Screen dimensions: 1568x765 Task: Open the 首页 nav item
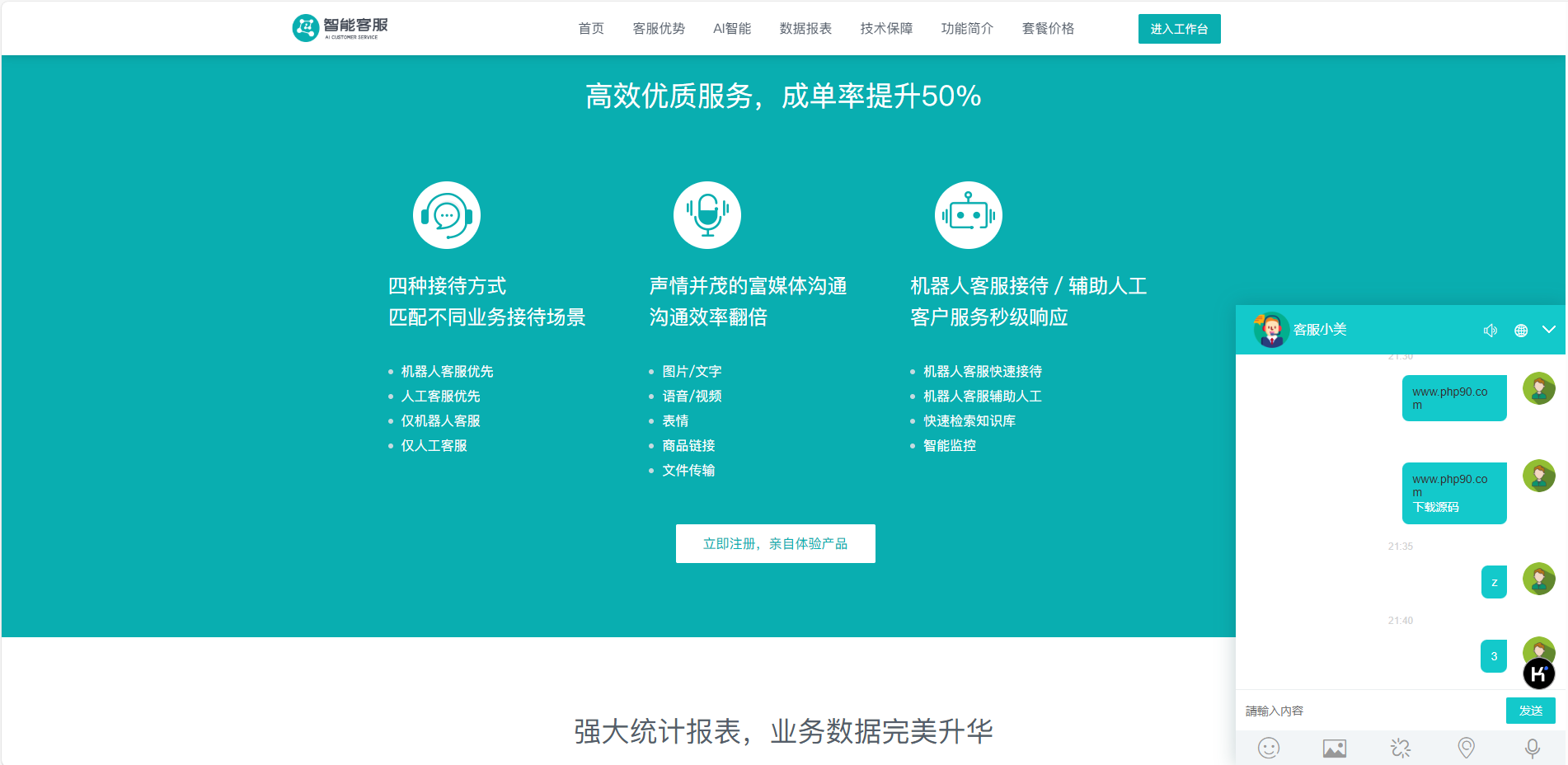click(x=591, y=29)
